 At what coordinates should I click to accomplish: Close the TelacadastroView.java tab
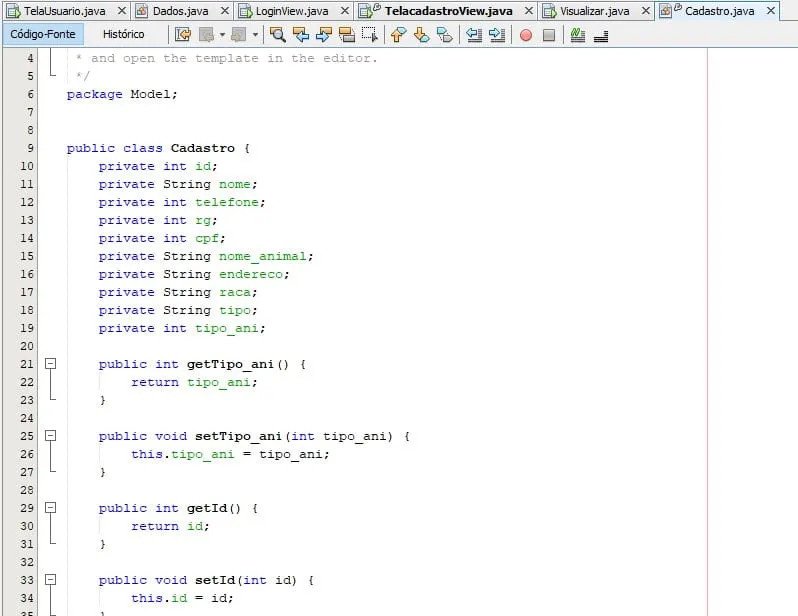(529, 11)
